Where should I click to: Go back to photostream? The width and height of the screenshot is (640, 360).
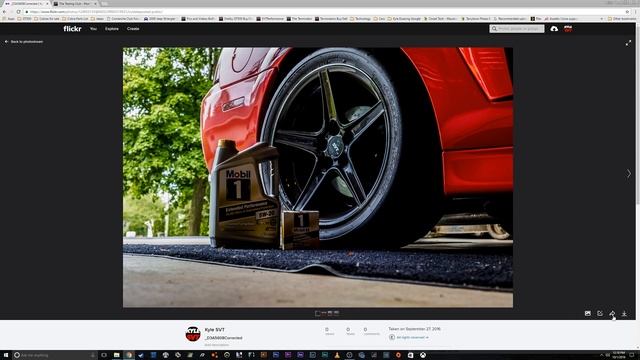24,42
